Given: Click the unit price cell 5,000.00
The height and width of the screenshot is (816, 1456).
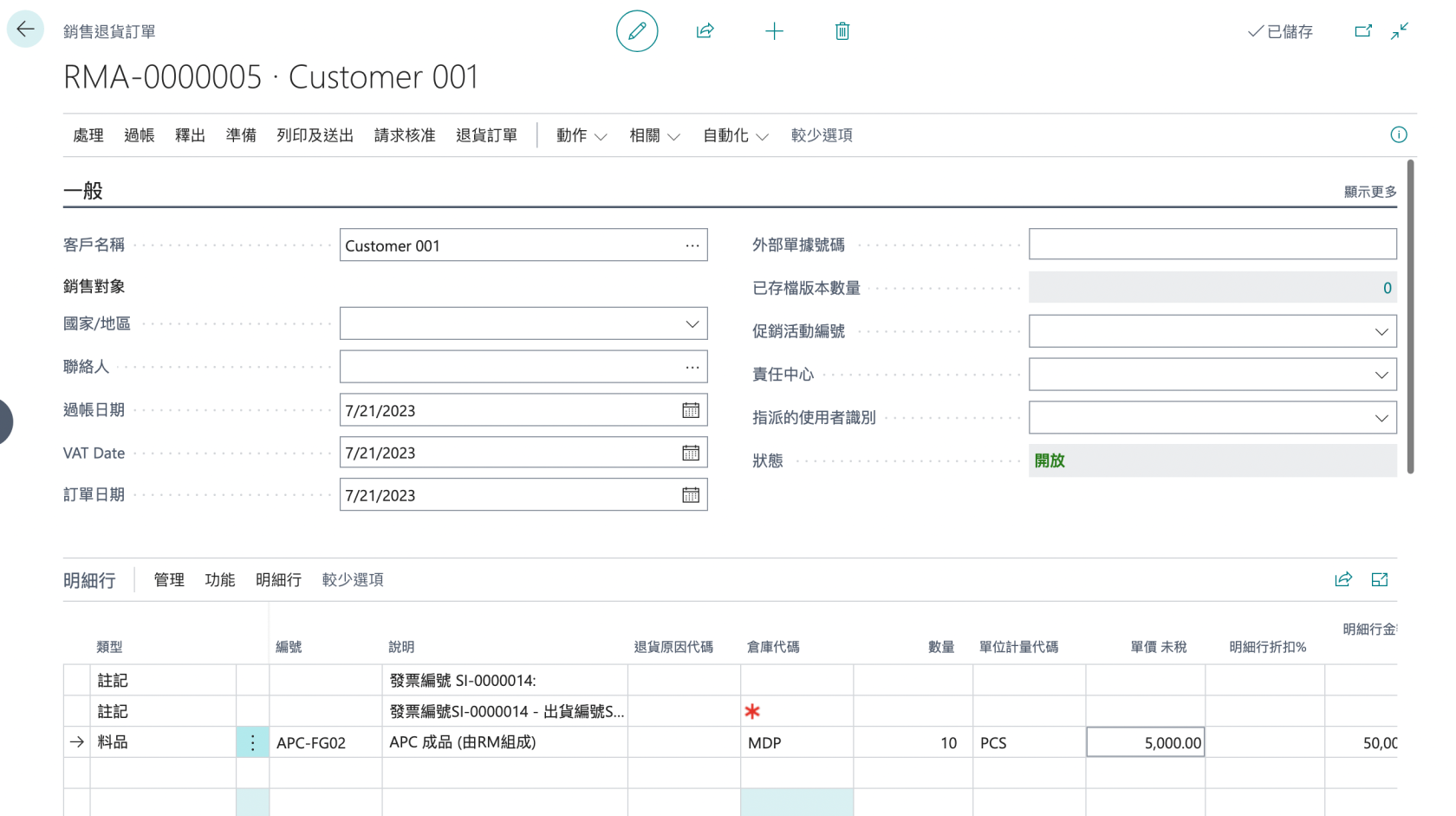Looking at the screenshot, I should coord(1146,742).
